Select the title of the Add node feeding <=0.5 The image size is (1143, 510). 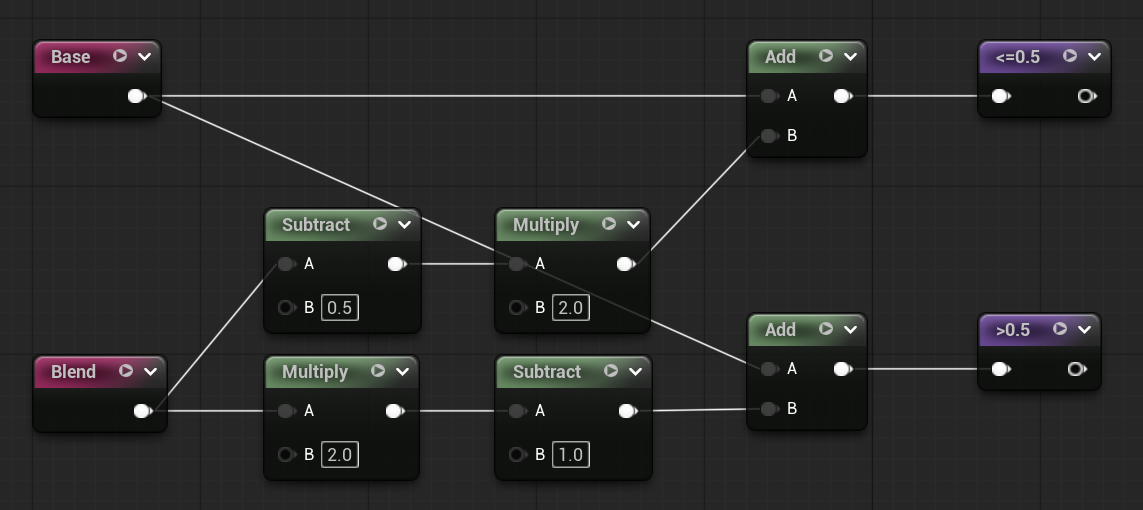(780, 57)
